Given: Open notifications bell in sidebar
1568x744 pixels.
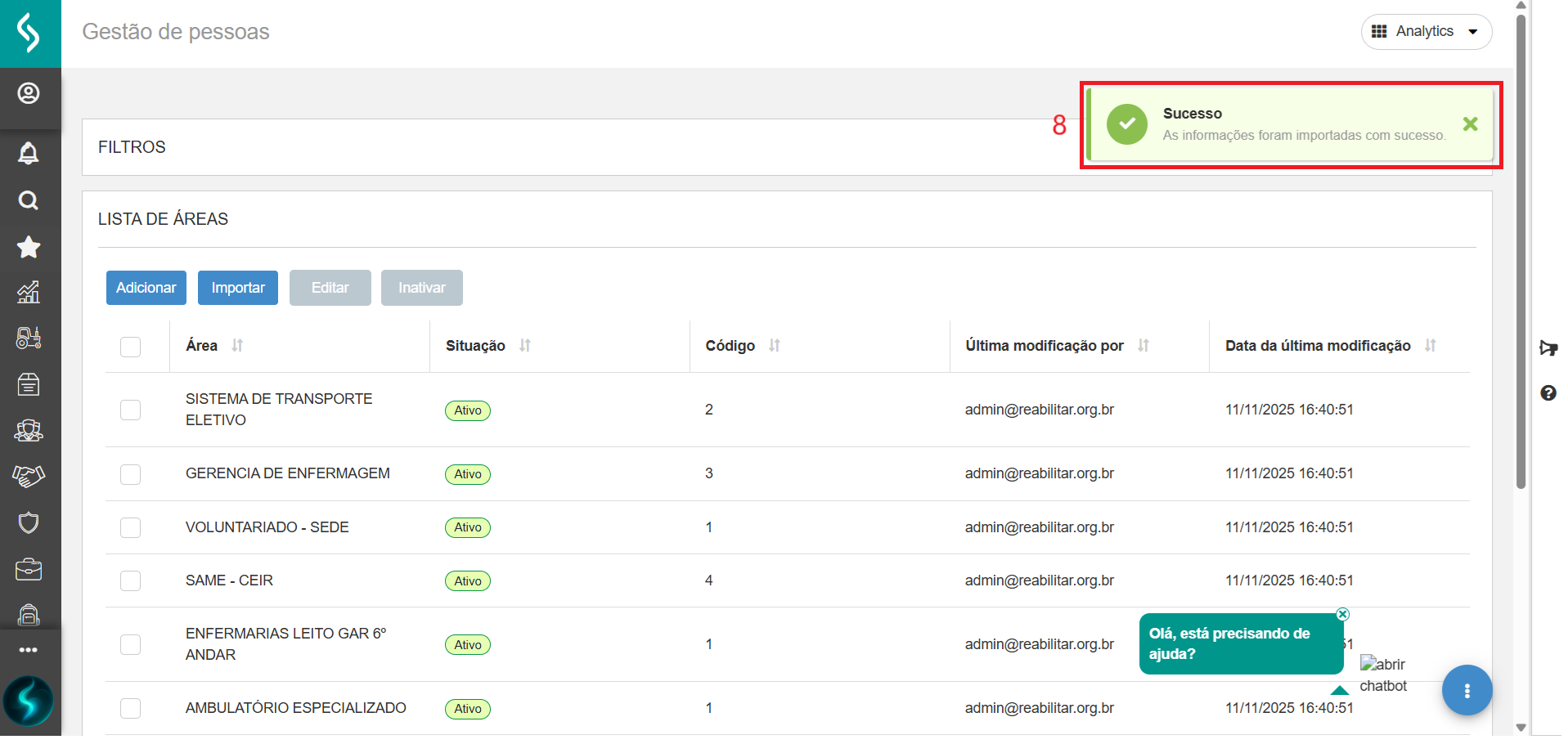Looking at the screenshot, I should coord(29,153).
